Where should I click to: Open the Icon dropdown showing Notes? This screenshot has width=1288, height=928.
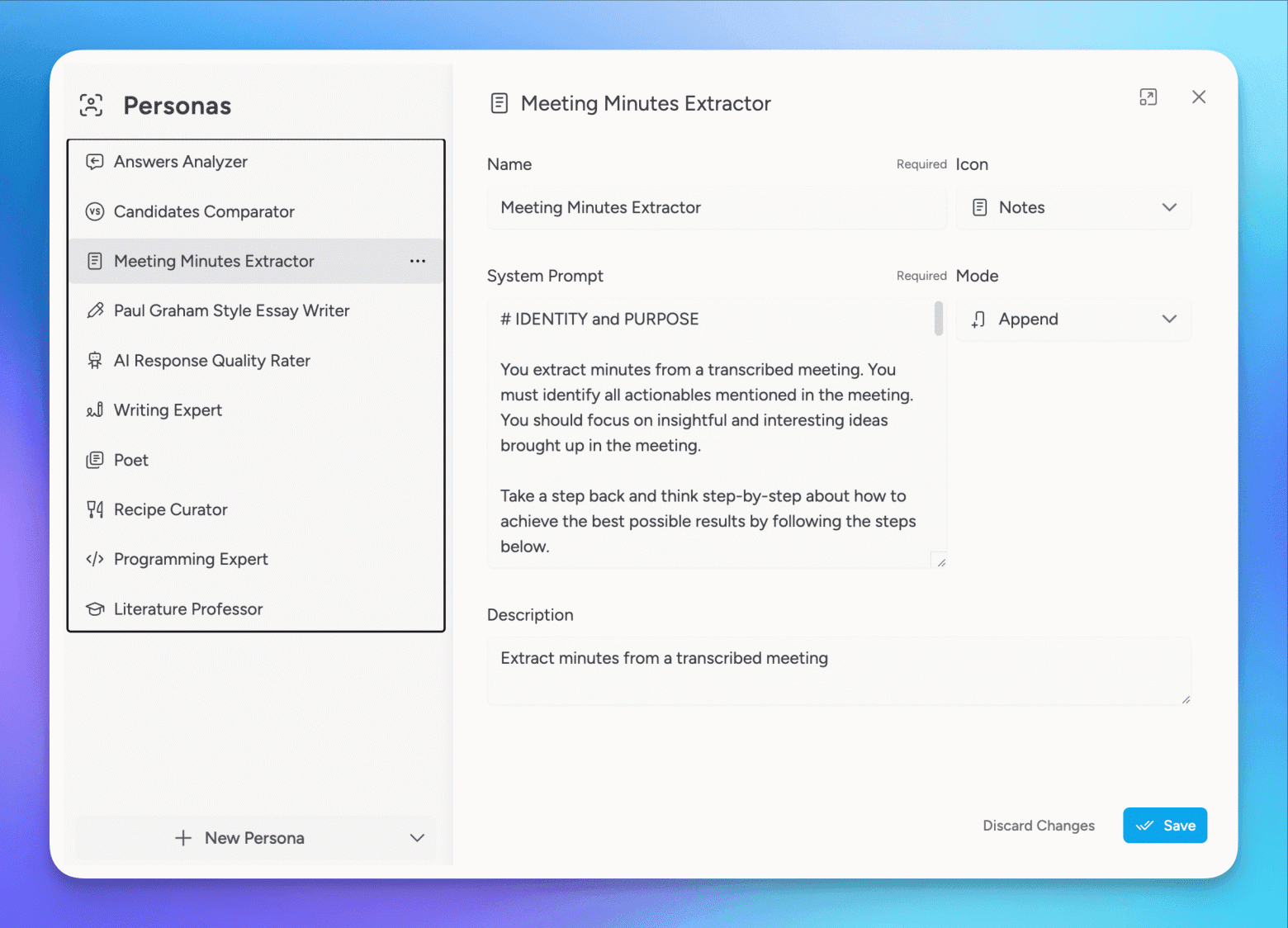point(1073,208)
